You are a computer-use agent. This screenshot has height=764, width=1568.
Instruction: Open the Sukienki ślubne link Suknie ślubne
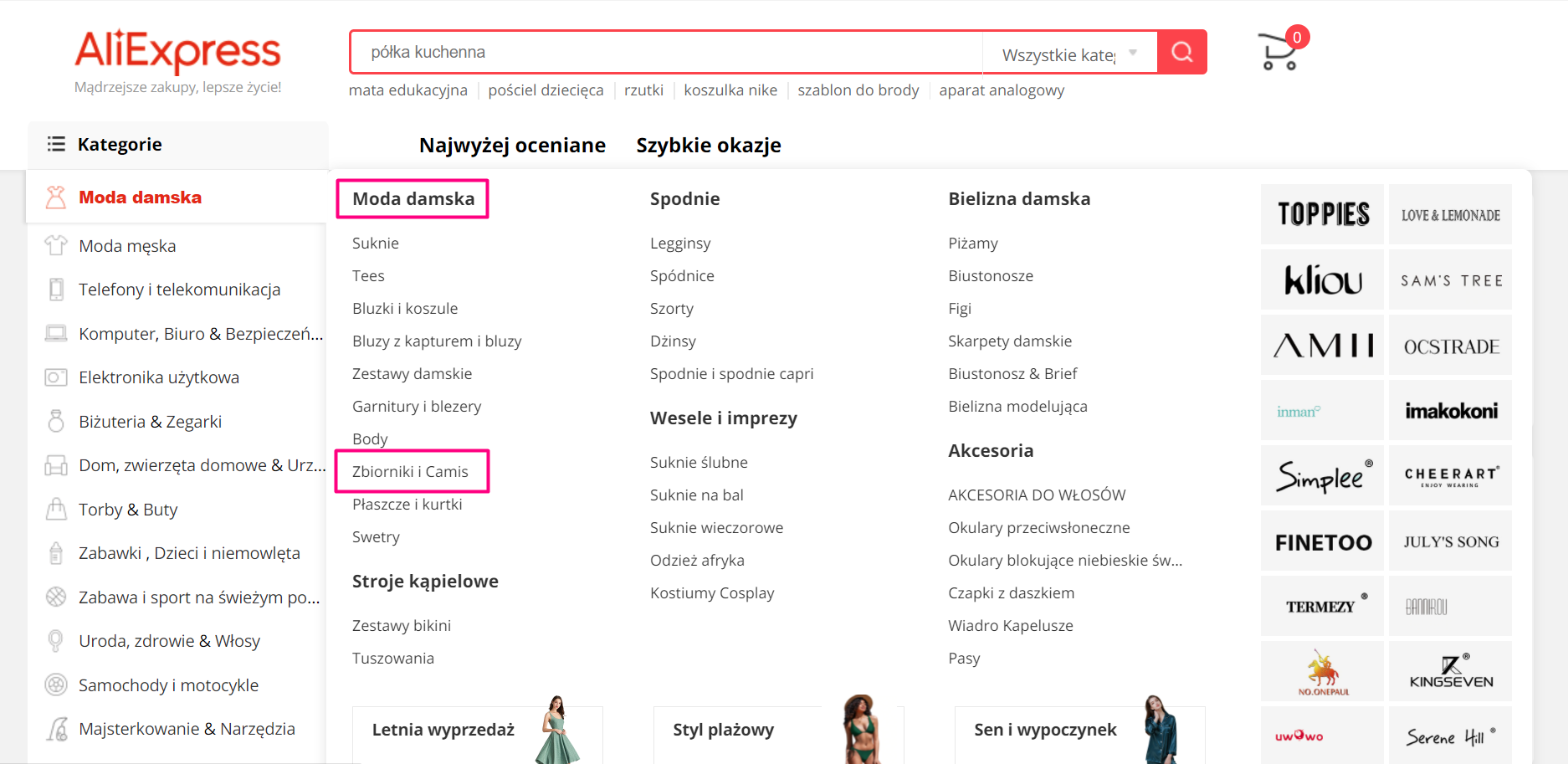coord(699,462)
